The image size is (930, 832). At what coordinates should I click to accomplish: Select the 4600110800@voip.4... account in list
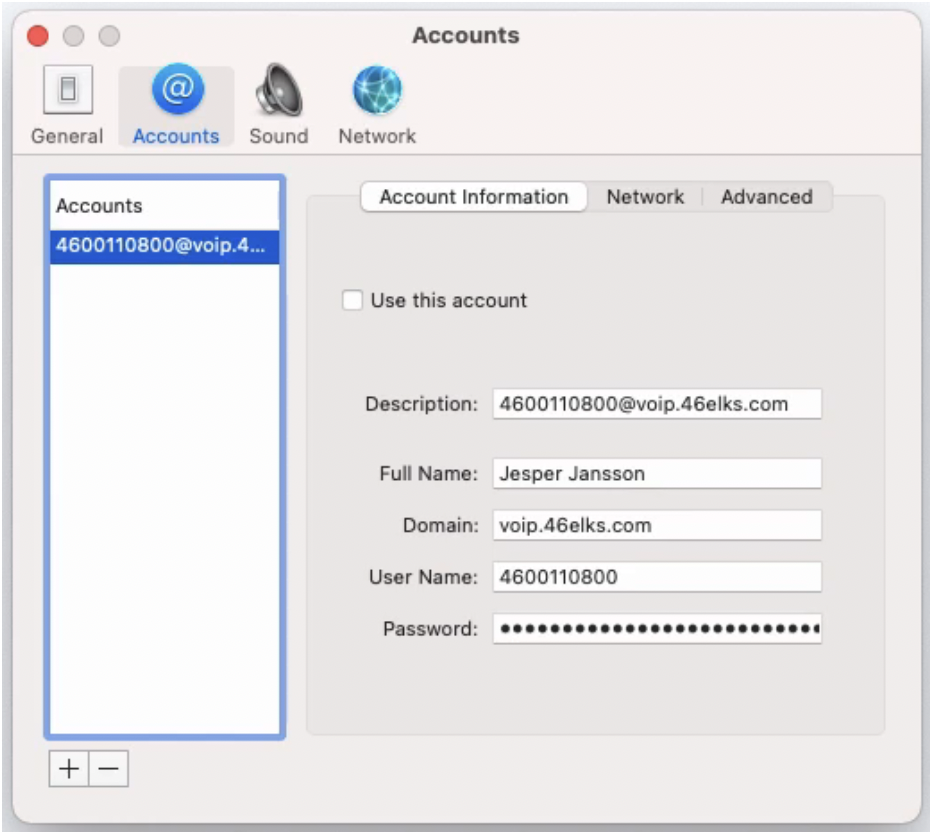[x=165, y=247]
